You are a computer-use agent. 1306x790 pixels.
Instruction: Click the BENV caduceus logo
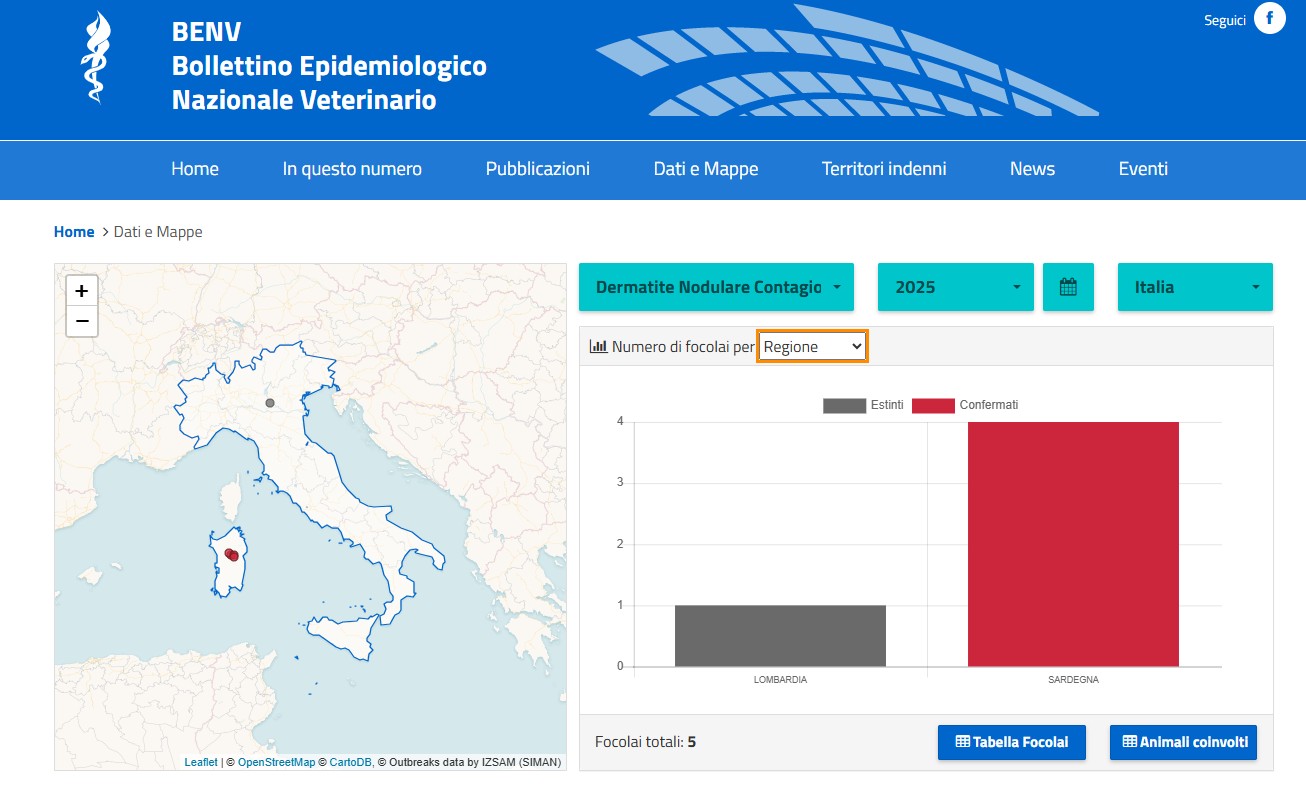coord(96,57)
